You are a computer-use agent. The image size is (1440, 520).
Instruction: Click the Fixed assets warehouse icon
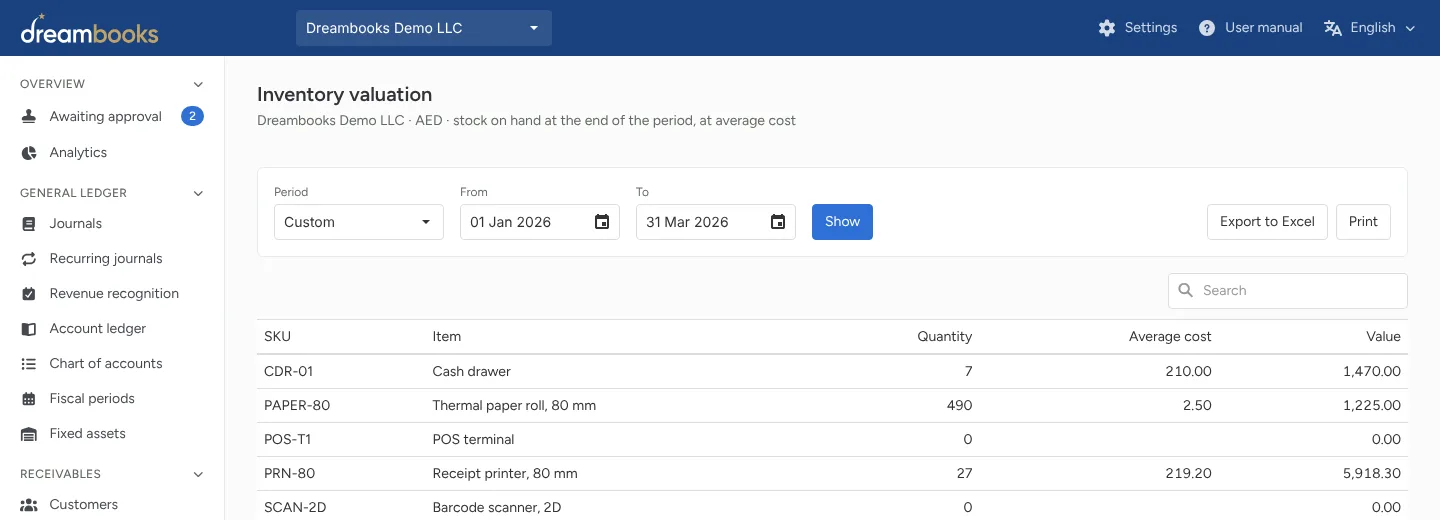pyautogui.click(x=29, y=434)
